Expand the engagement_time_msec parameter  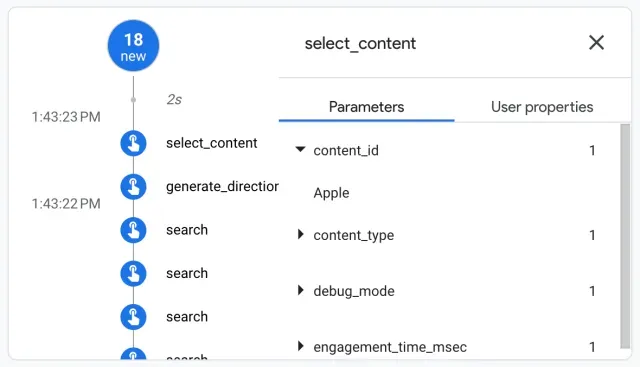301,346
